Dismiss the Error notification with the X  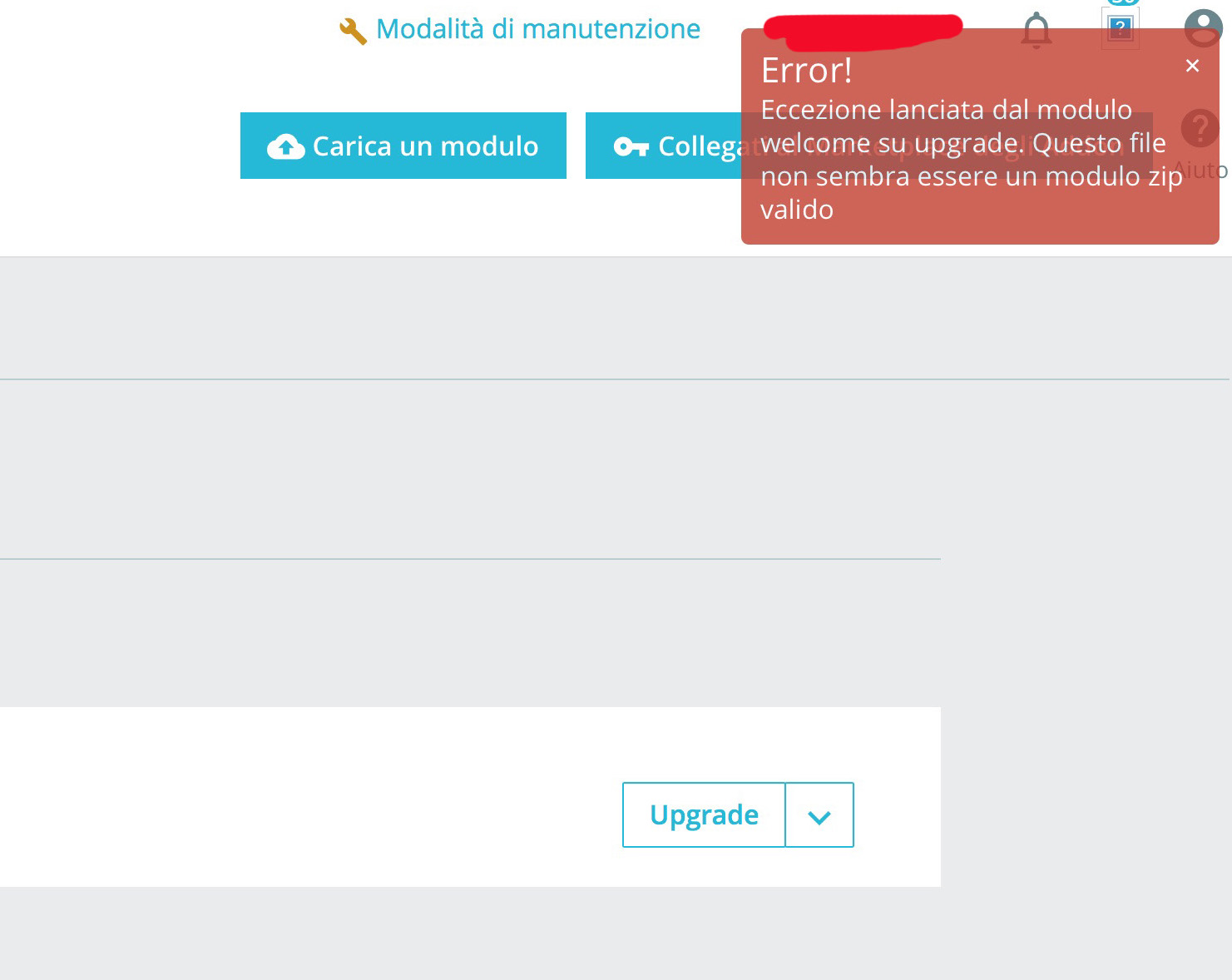coord(1192,66)
